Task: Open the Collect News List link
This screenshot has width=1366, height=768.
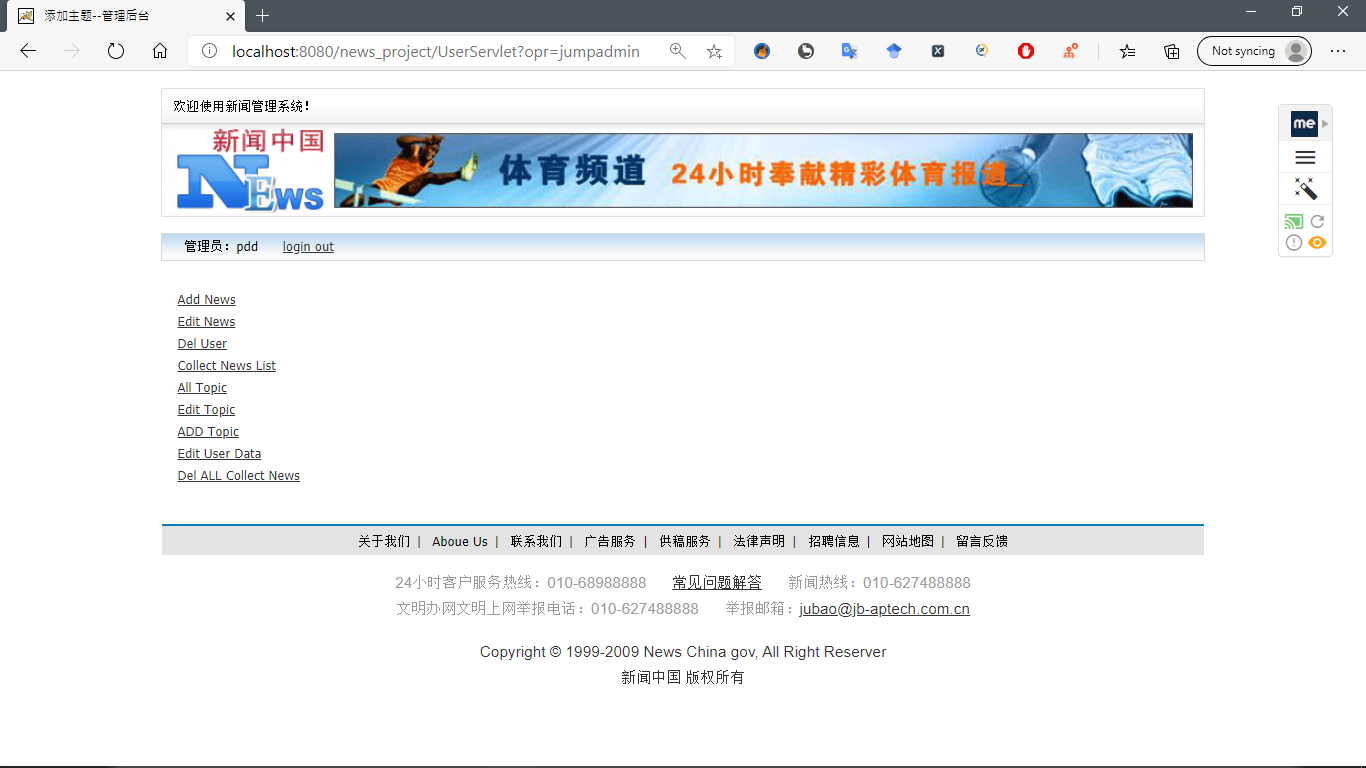Action: [x=227, y=366]
